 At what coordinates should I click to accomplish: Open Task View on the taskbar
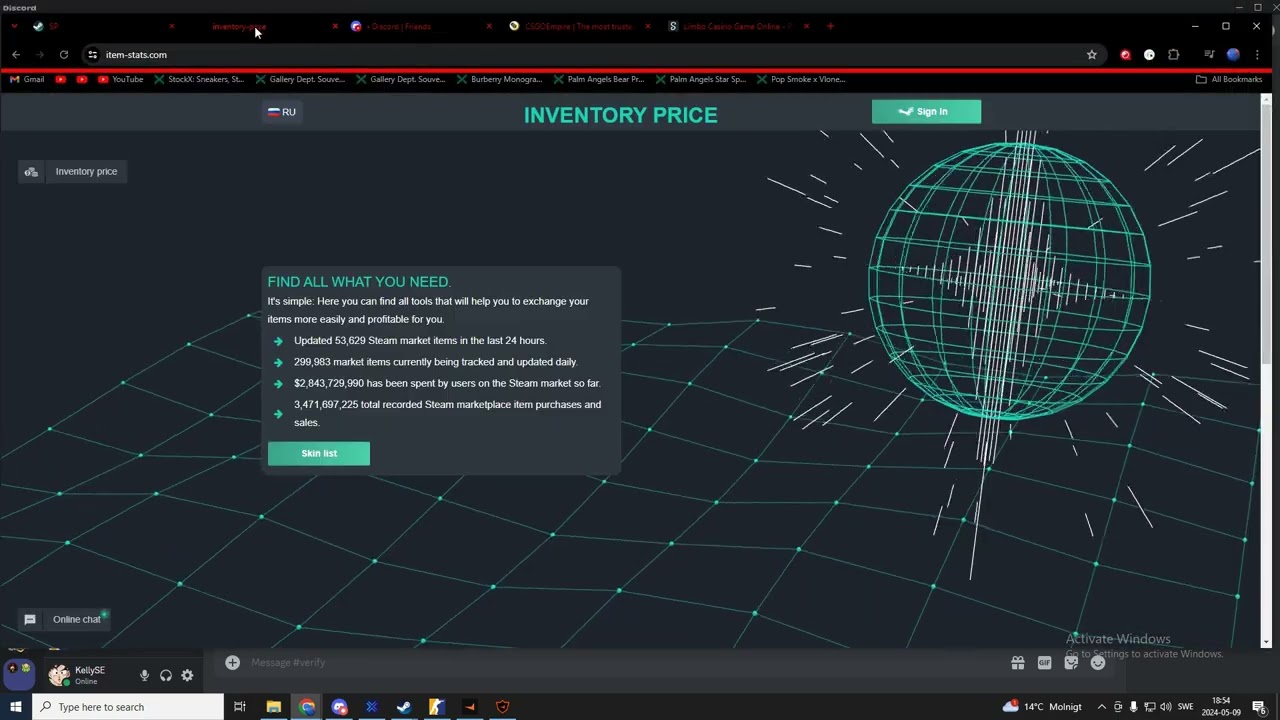pyautogui.click(x=240, y=707)
